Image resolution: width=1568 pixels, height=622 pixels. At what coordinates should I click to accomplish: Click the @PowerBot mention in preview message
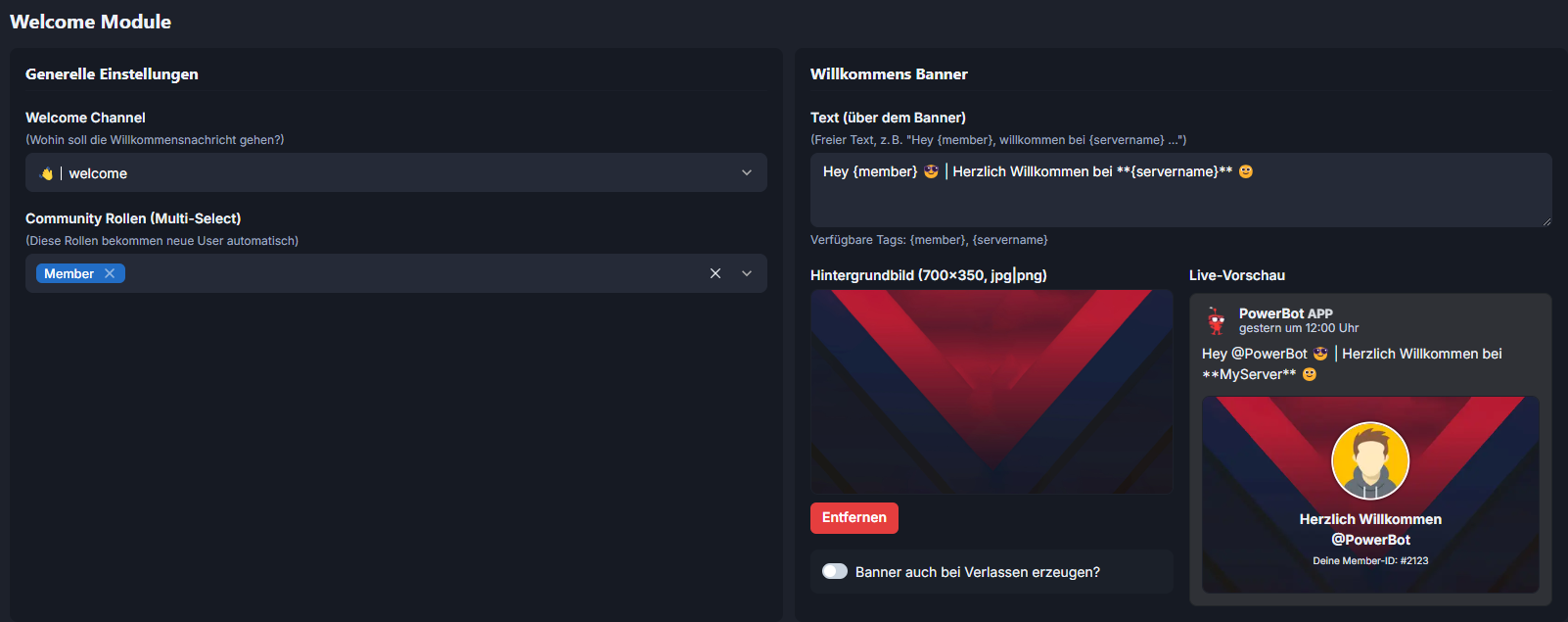[x=1269, y=354]
